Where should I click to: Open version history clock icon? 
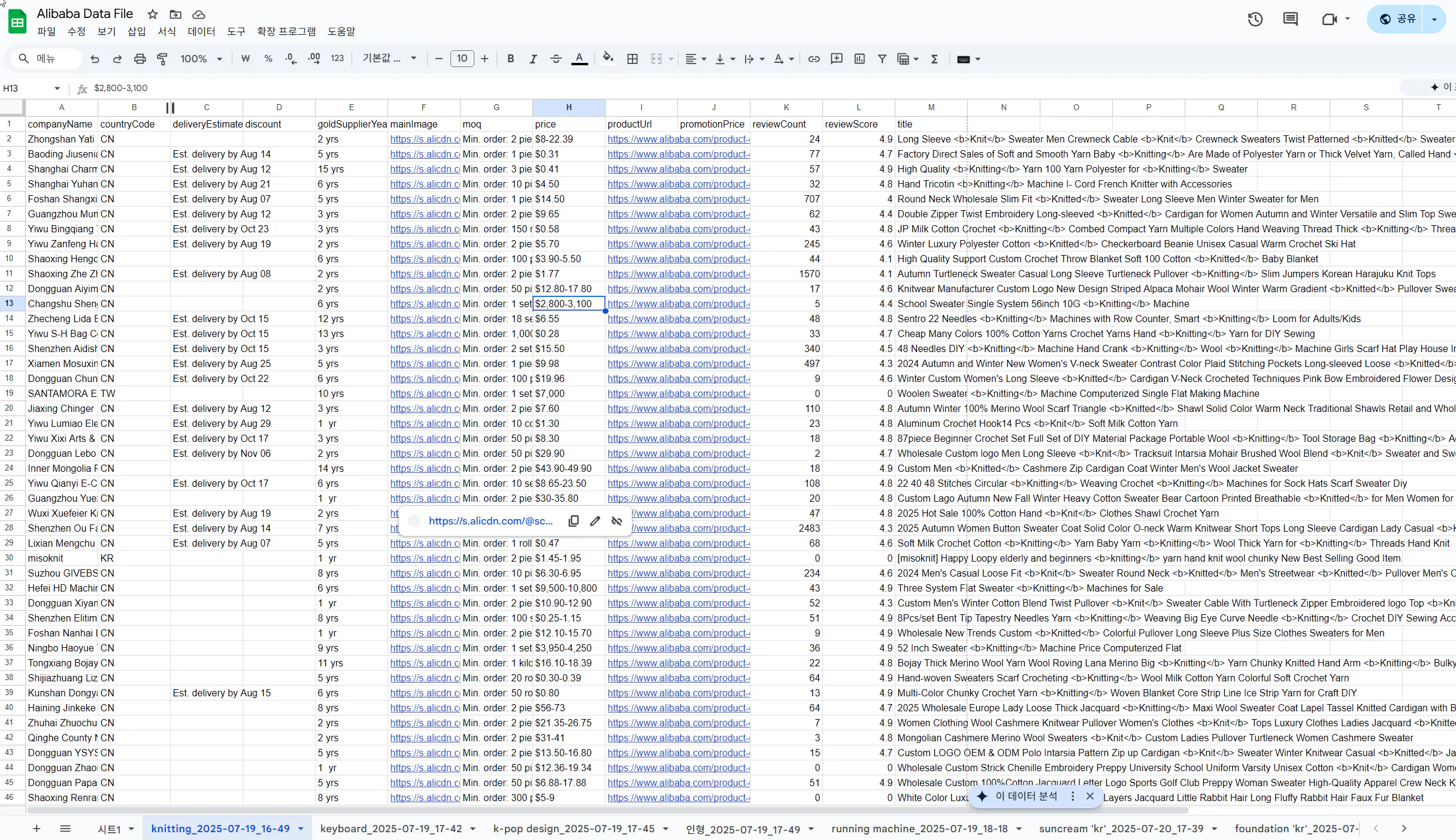pos(1255,19)
